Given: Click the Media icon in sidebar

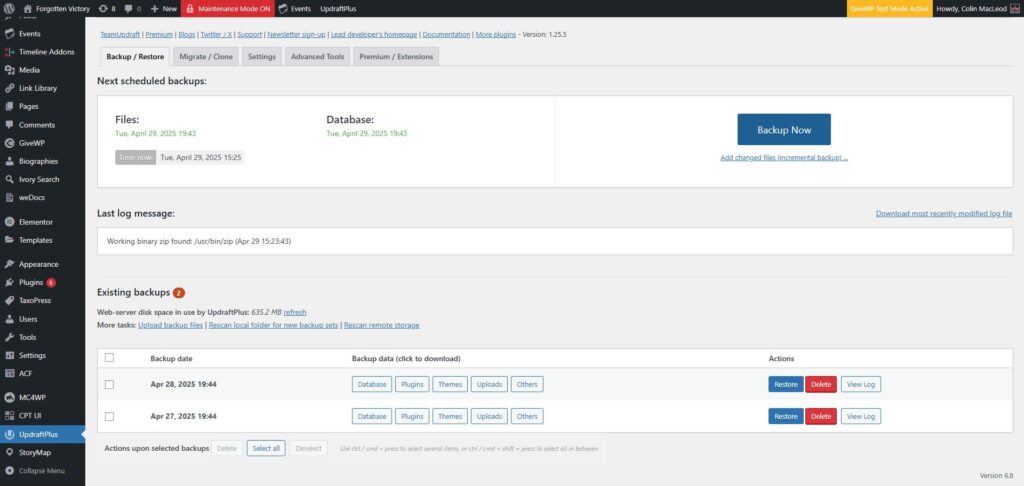Looking at the screenshot, I should point(9,70).
